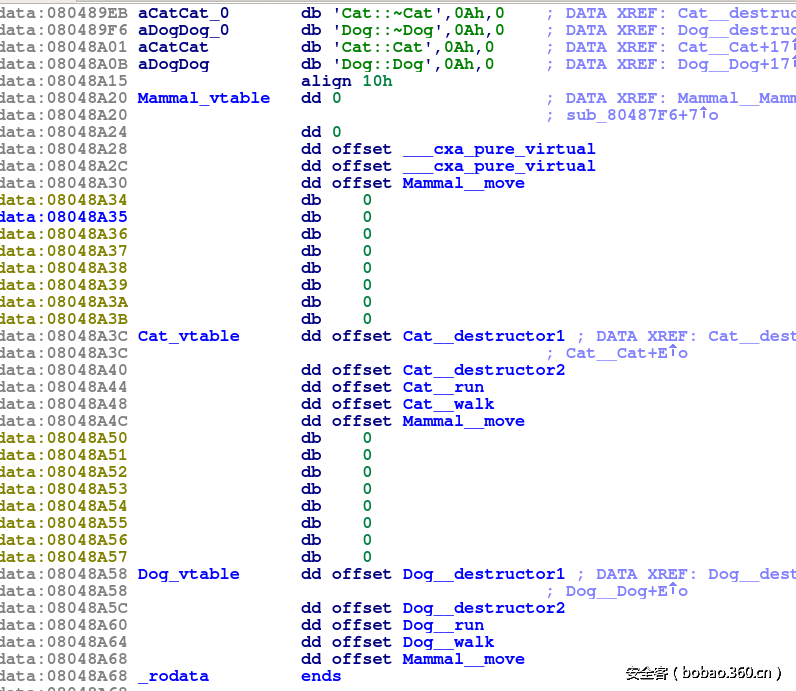Select the Dog_vtable label name
This screenshot has height=691, width=796.
pos(188,574)
